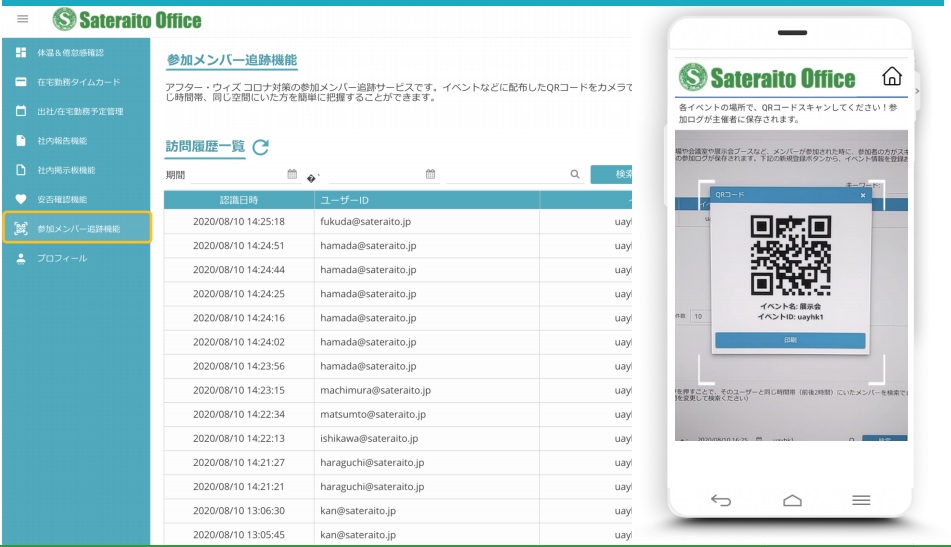
Task: Open 社内報告機能 in the sidebar
Action: pos(62,141)
